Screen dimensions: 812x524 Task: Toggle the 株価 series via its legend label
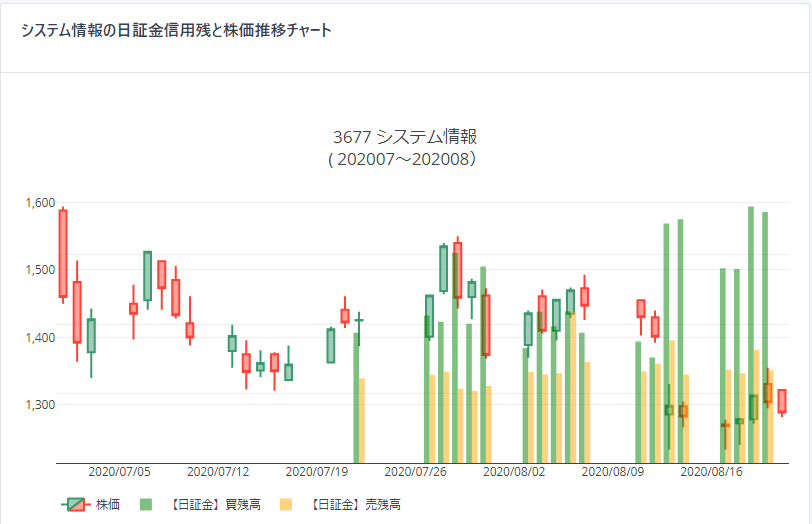tap(108, 505)
